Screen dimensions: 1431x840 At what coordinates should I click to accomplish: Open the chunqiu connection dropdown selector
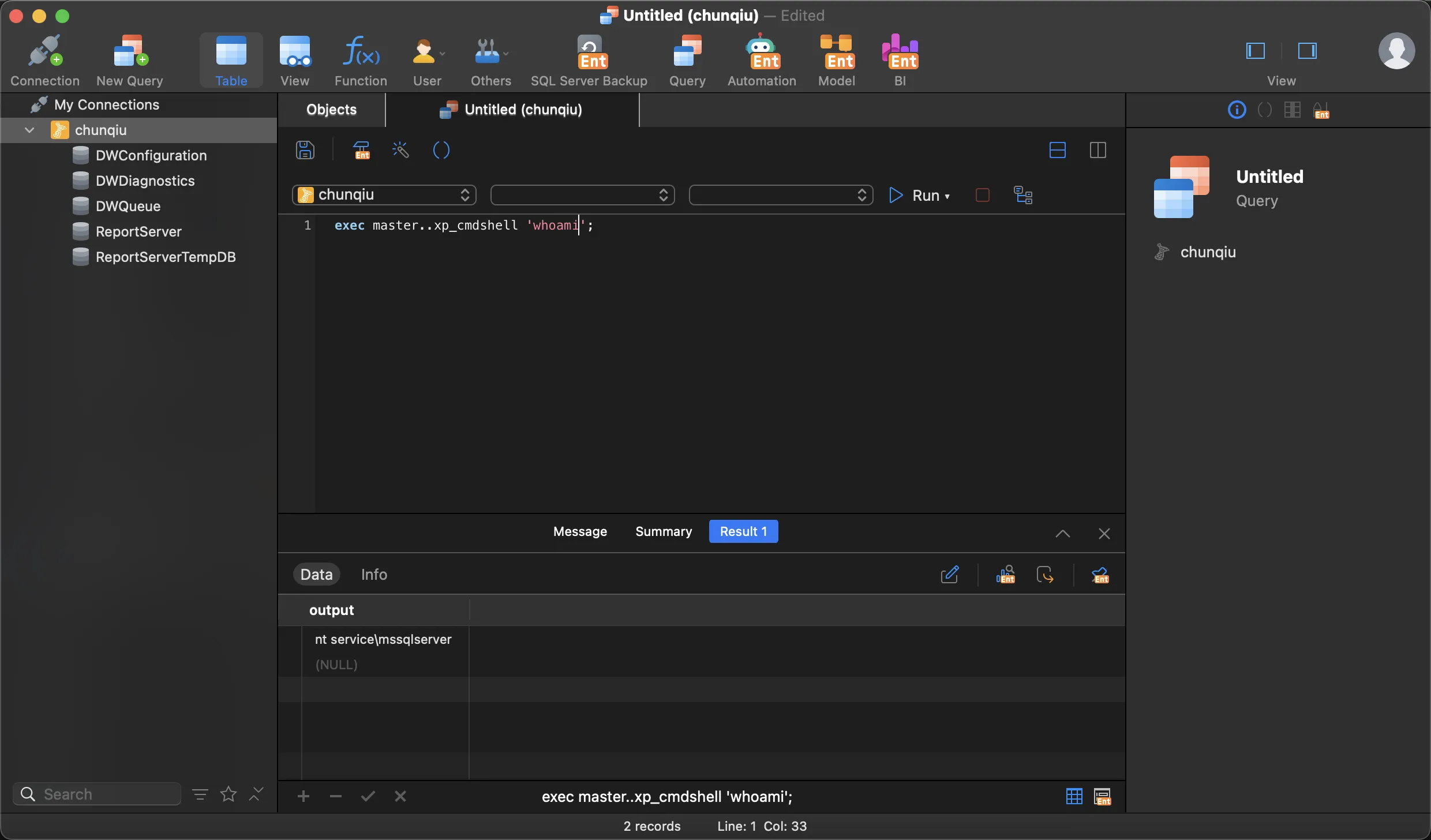click(384, 195)
